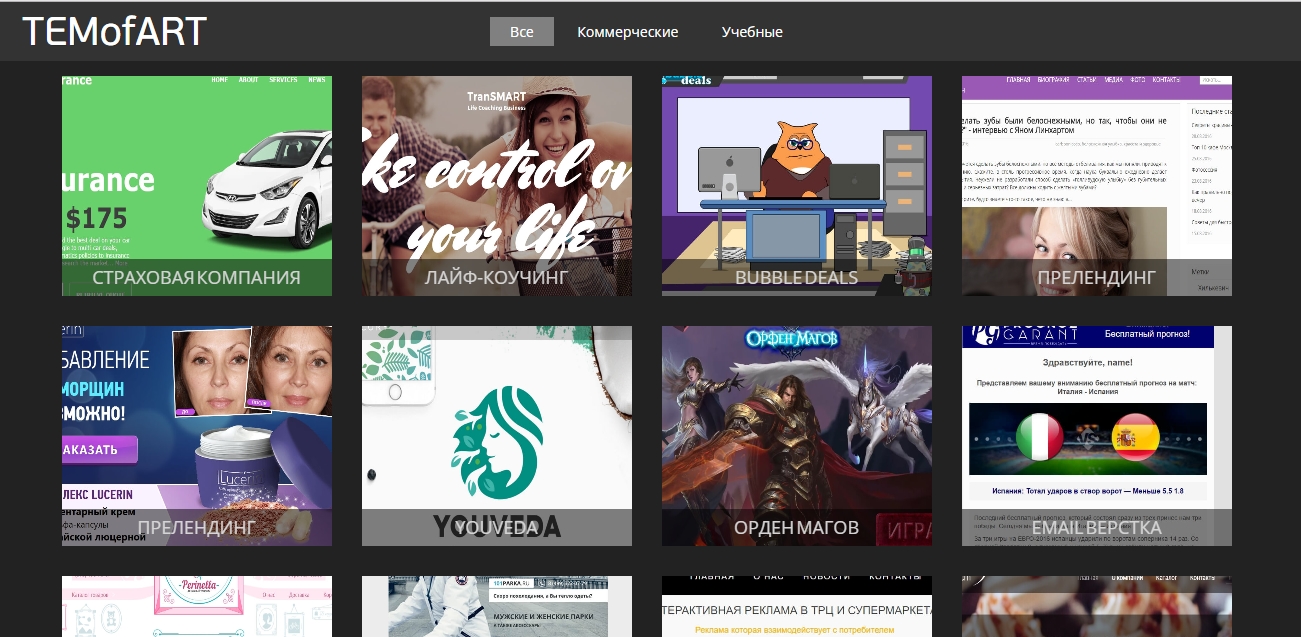Click the Лайф-коучинг caption label
This screenshot has width=1301, height=637.
[x=497, y=277]
